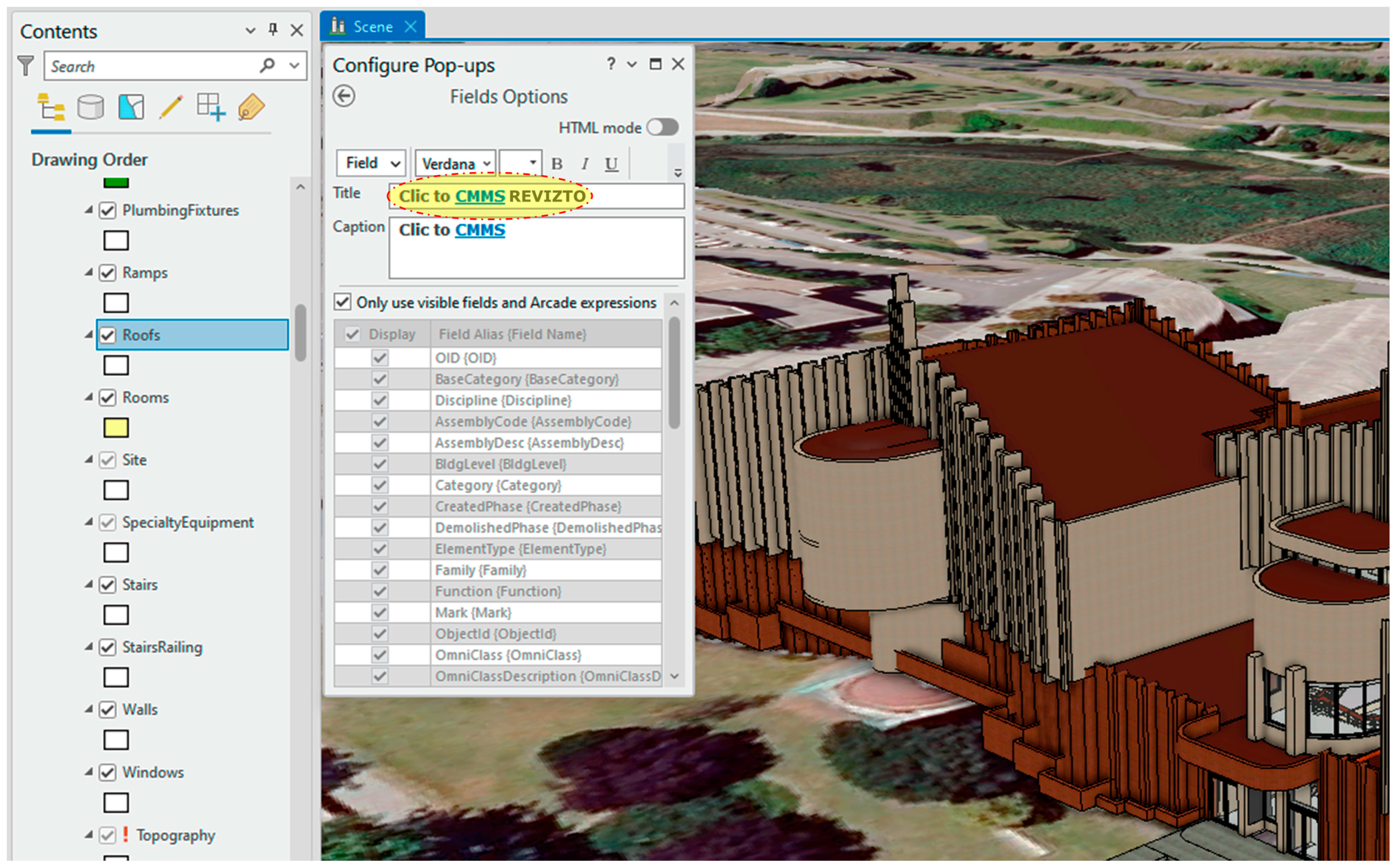Open the Field dropdown
1397x868 pixels.
coord(371,164)
